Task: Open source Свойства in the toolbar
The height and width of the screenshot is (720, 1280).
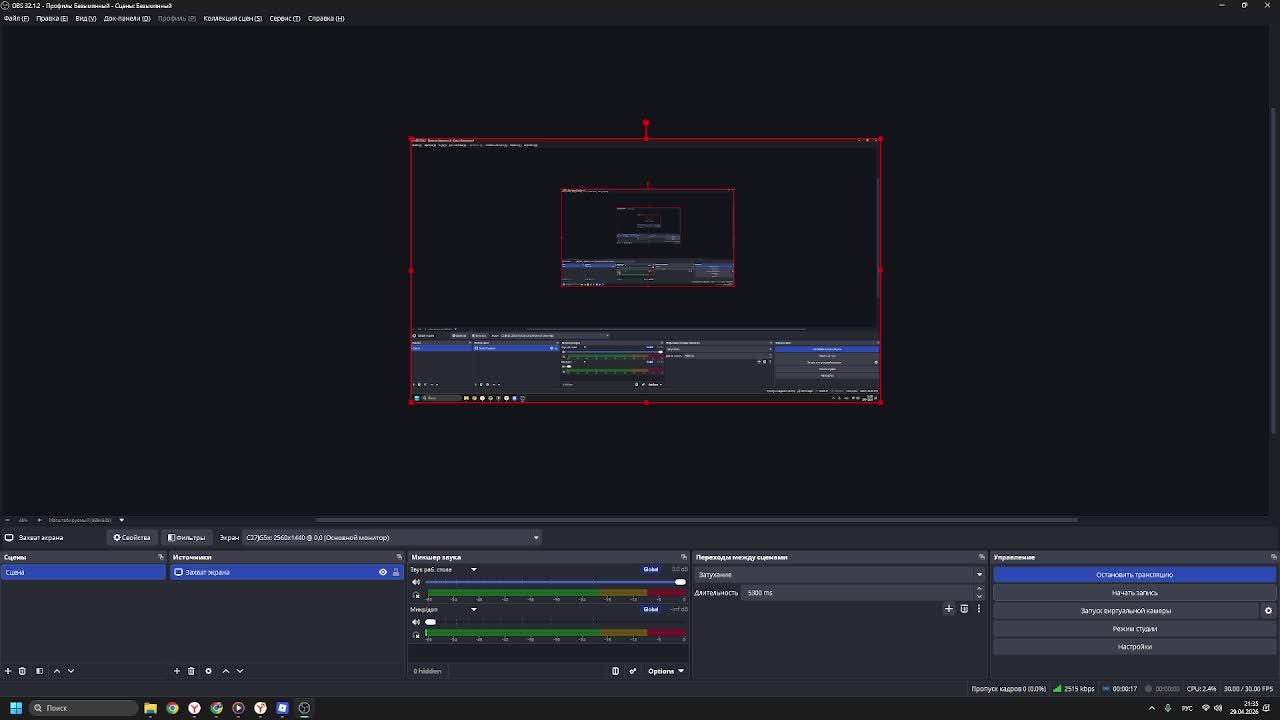Action: click(x=132, y=538)
